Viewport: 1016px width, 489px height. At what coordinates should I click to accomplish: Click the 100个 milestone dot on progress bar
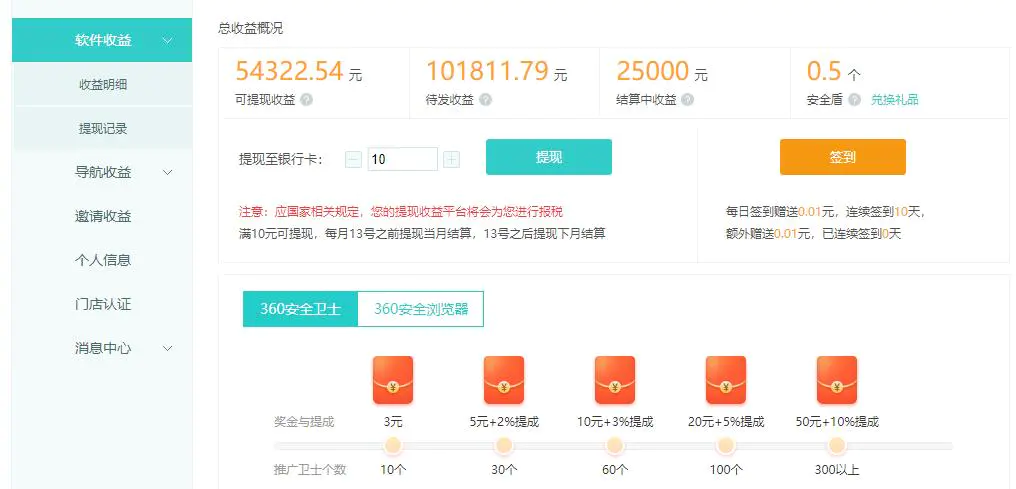pos(726,446)
